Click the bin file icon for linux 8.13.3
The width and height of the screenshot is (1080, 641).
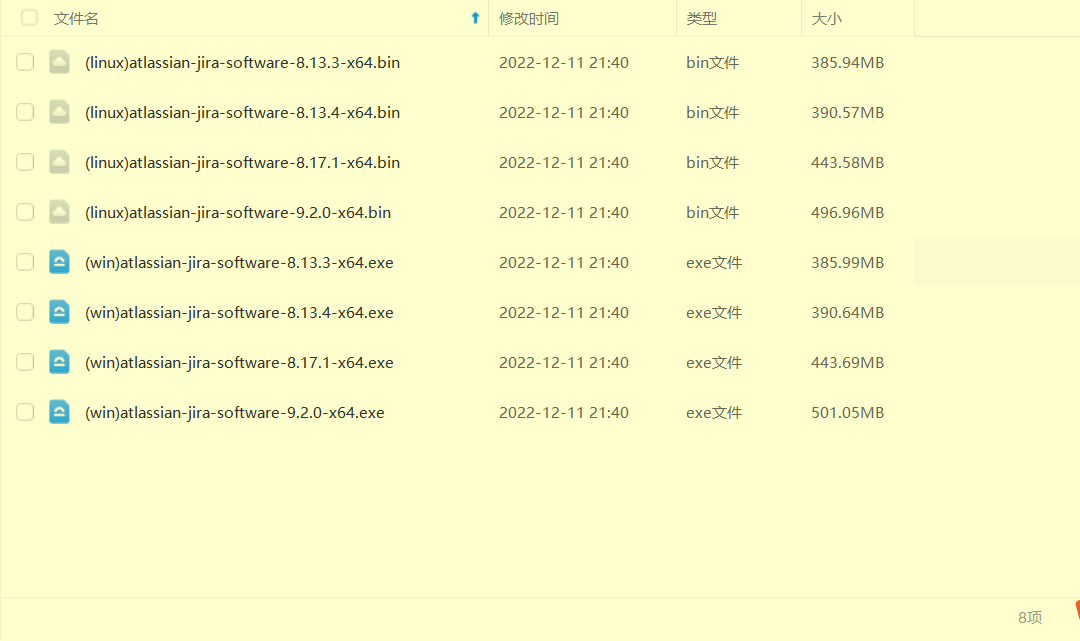(x=59, y=62)
